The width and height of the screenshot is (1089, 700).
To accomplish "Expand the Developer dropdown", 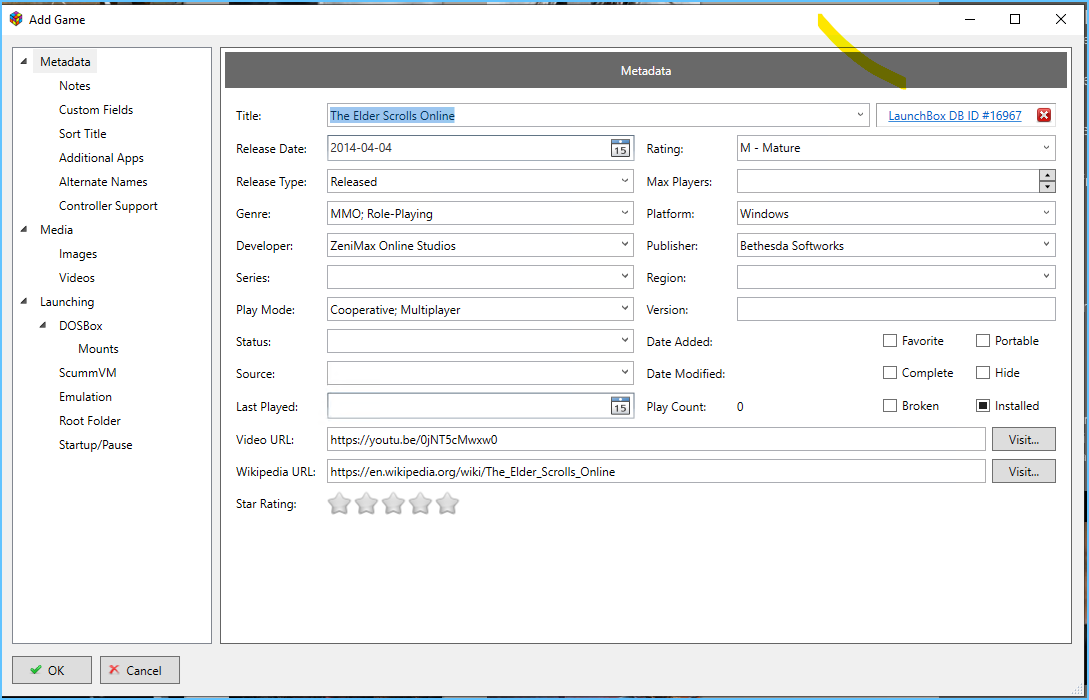I will pos(624,245).
